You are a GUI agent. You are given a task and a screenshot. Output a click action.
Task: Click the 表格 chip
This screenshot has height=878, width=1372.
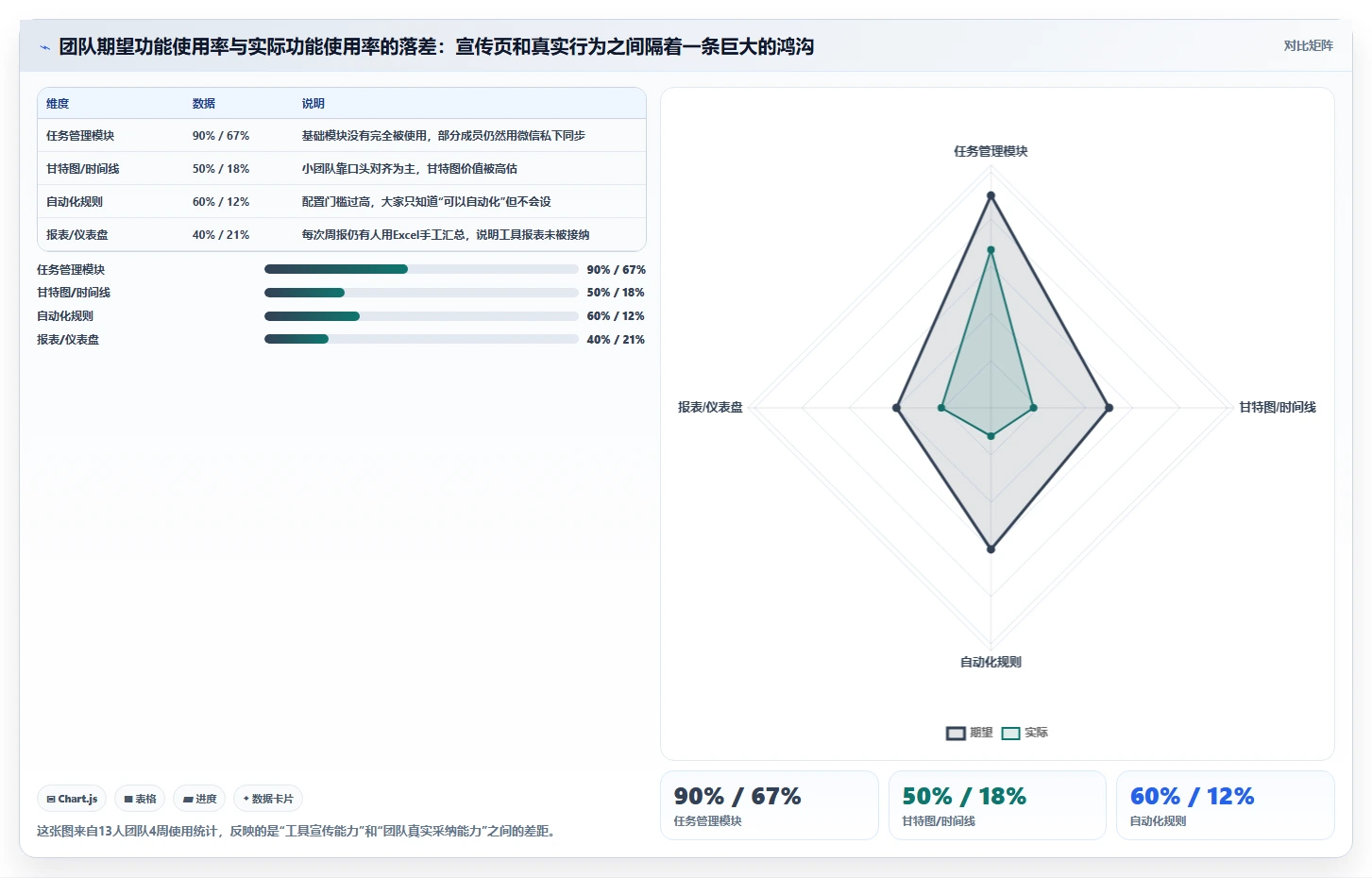pyautogui.click(x=140, y=799)
